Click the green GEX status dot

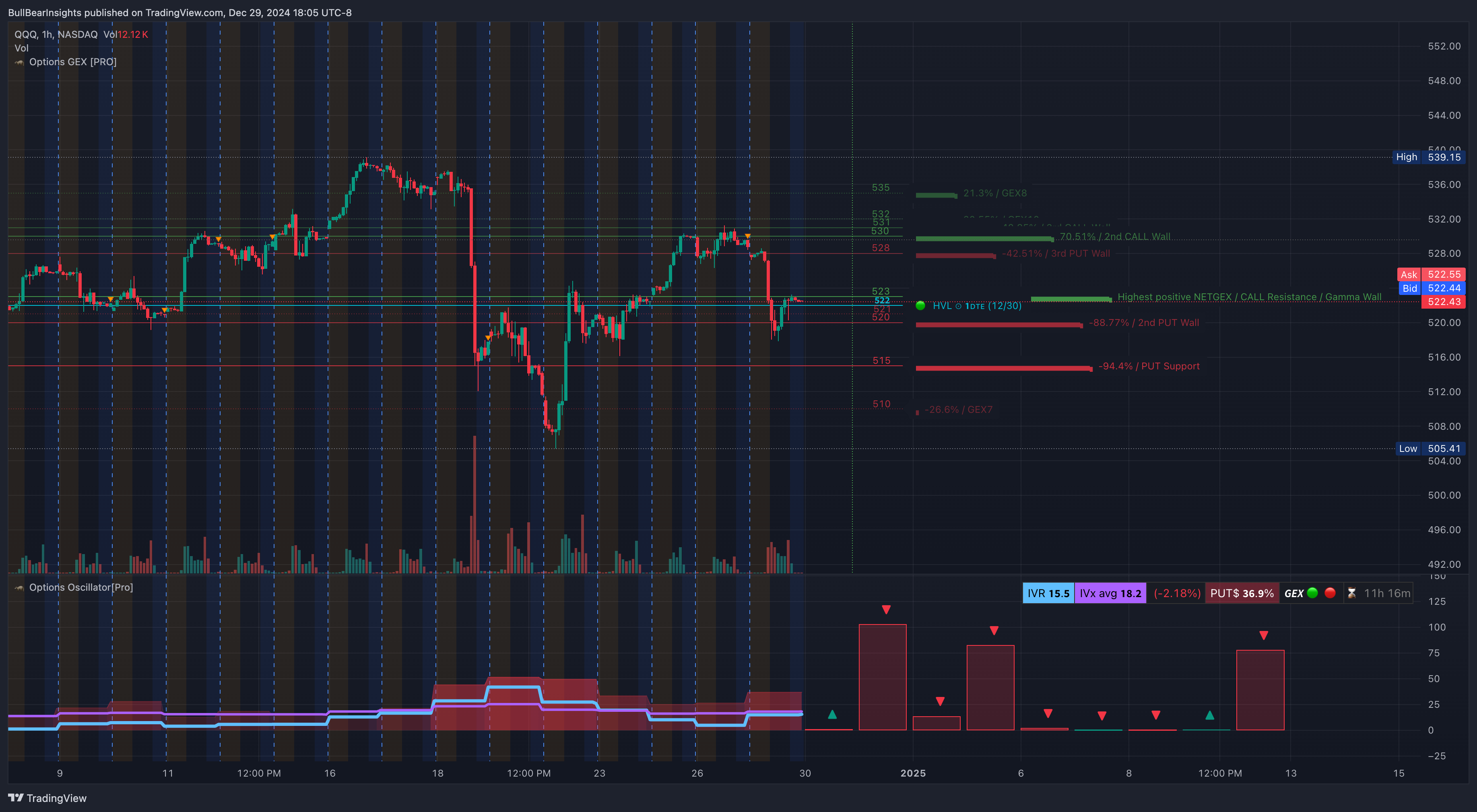[x=1312, y=593]
